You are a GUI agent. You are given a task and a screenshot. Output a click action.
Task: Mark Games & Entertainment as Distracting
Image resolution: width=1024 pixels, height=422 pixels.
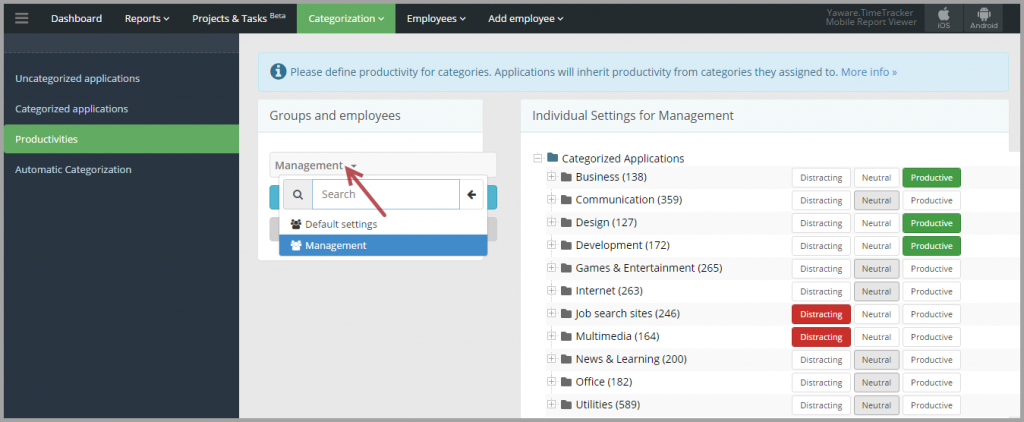pos(821,268)
